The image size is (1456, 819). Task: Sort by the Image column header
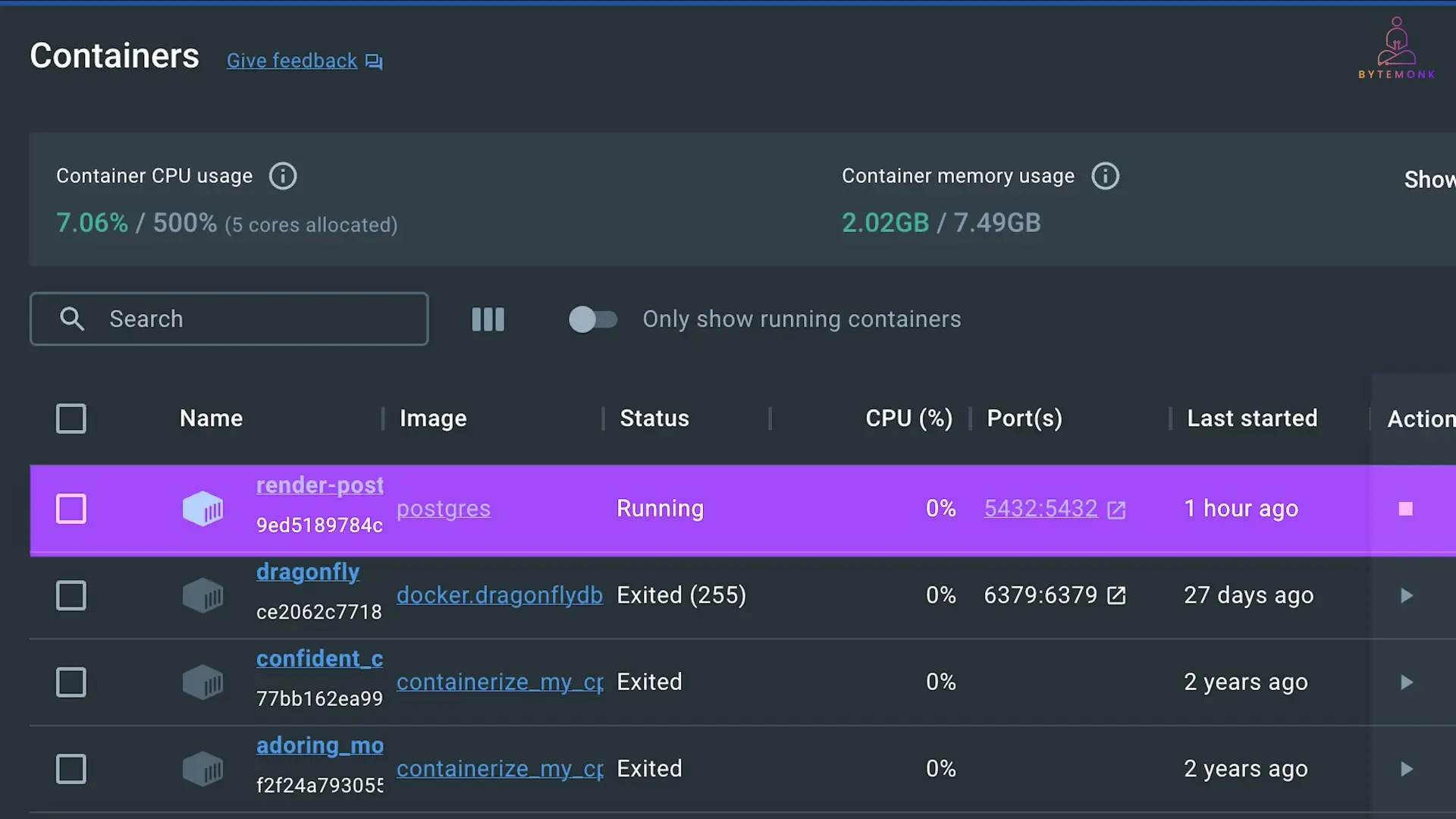(433, 419)
